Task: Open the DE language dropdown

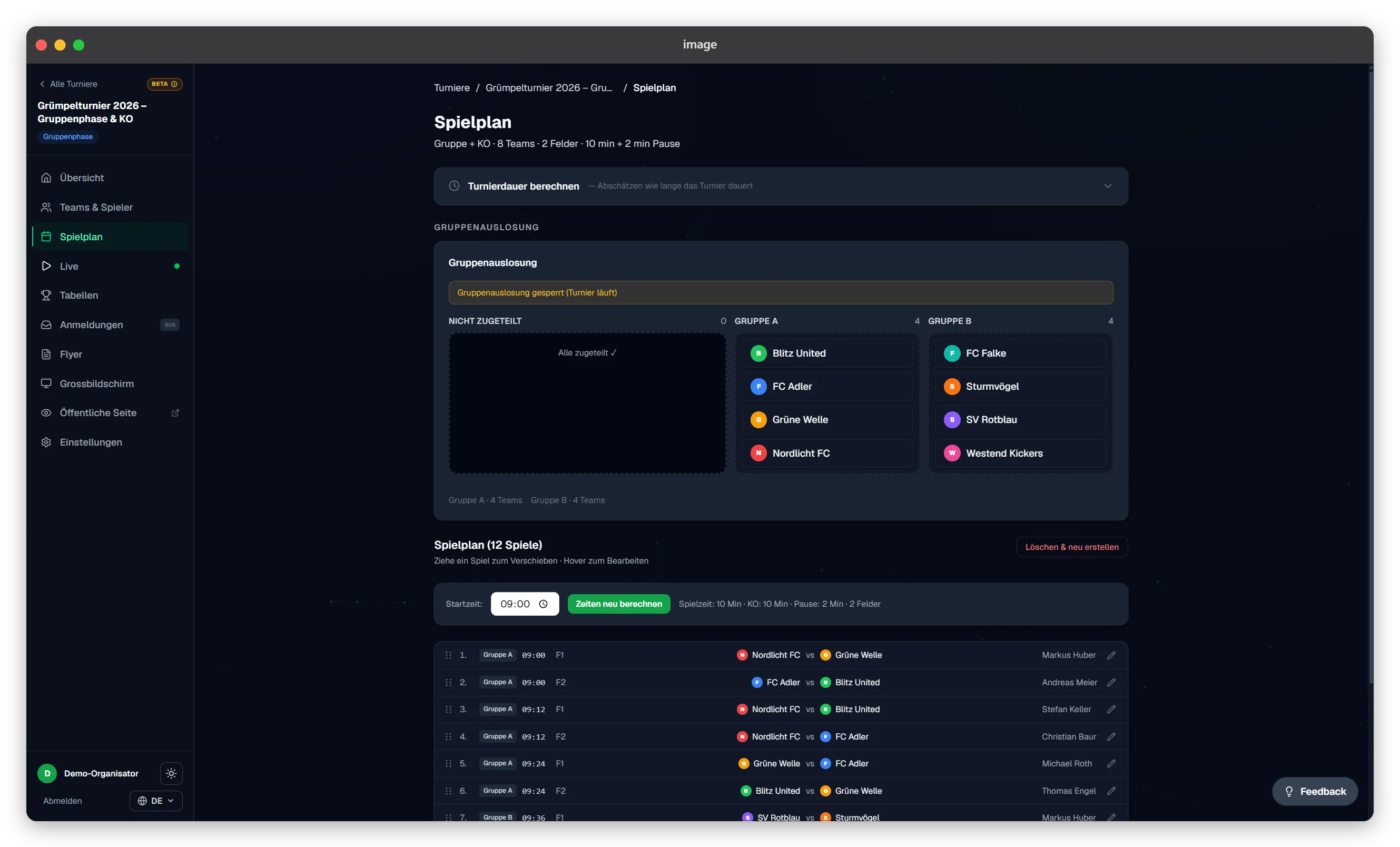Action: click(156, 801)
